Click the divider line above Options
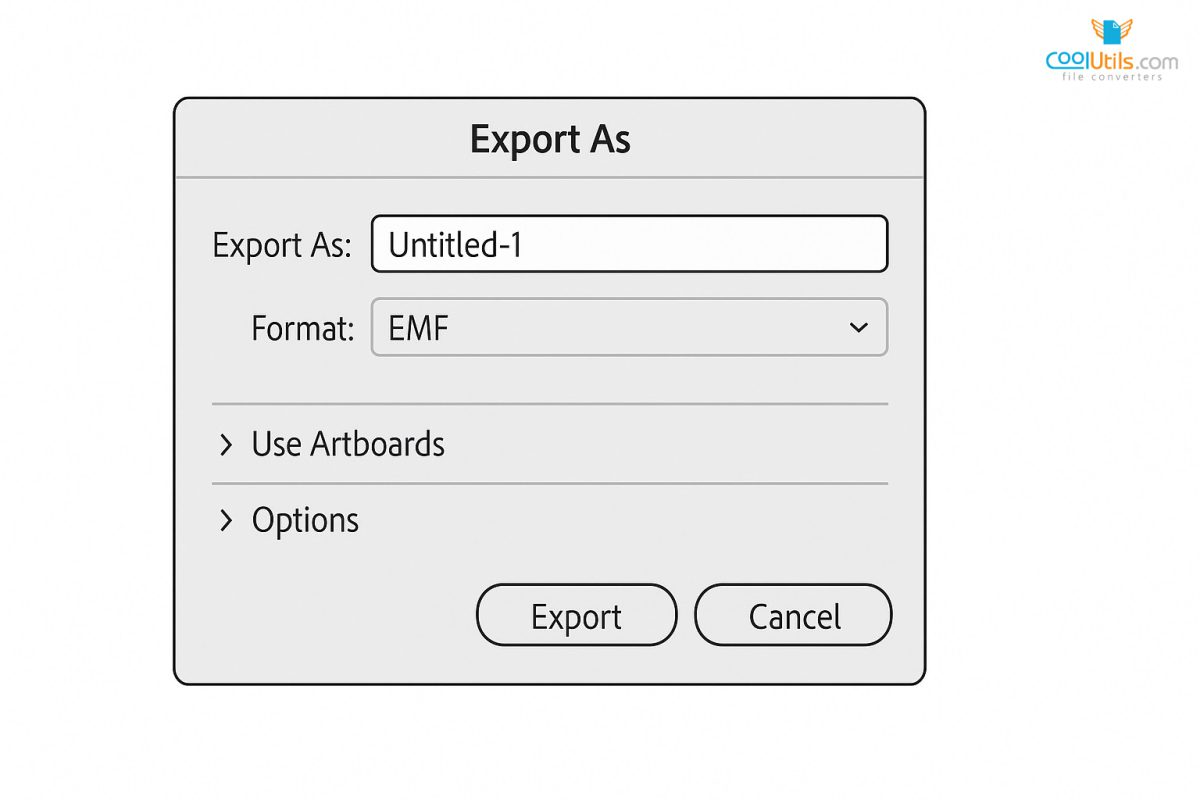Image resolution: width=1200 pixels, height=800 pixels. (550, 484)
